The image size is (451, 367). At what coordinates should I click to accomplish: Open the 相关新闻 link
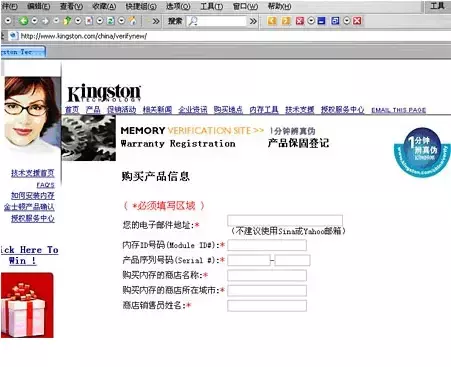(157, 110)
